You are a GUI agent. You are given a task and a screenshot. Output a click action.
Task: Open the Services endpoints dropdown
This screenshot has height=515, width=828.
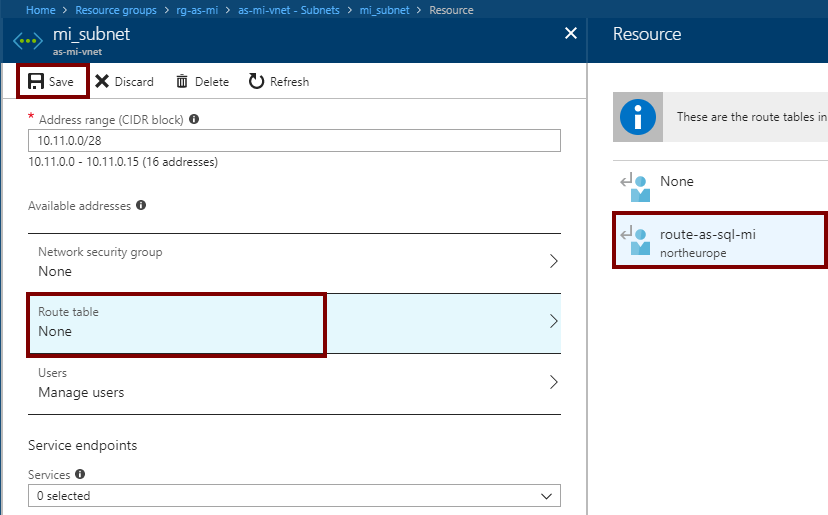pyautogui.click(x=294, y=496)
